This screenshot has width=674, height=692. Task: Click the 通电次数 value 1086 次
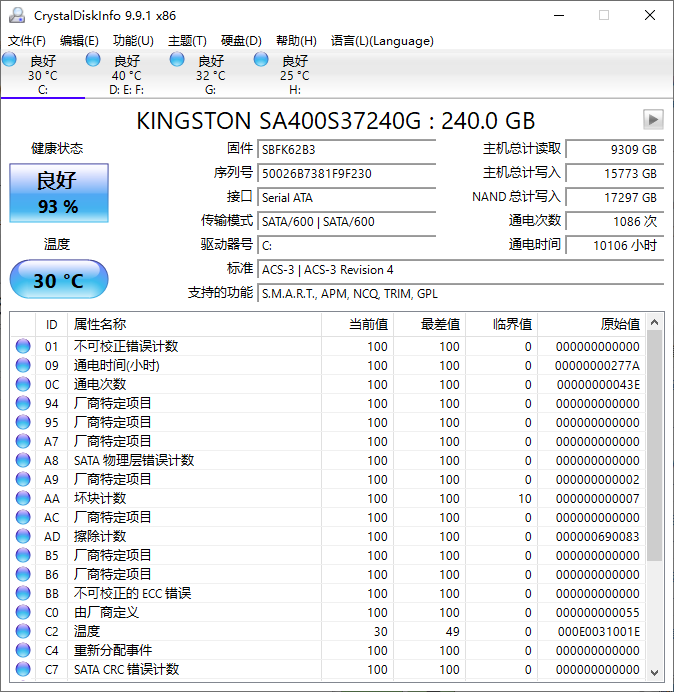(x=615, y=221)
